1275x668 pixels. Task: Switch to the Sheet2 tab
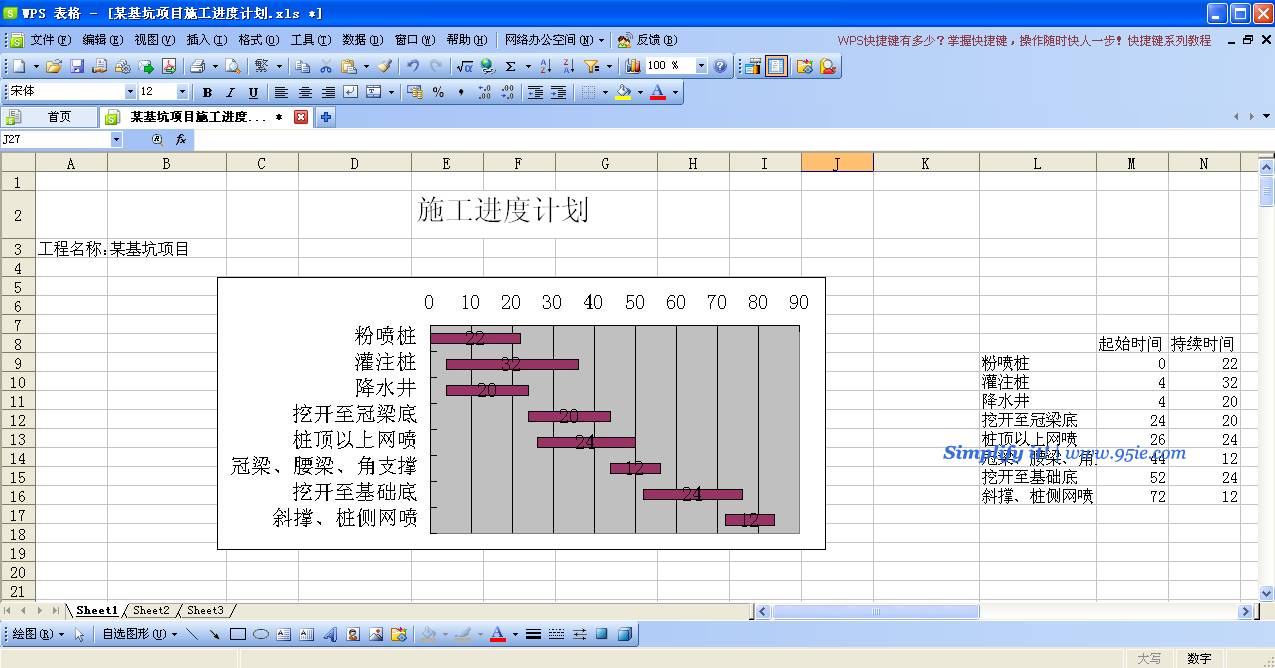coord(152,610)
